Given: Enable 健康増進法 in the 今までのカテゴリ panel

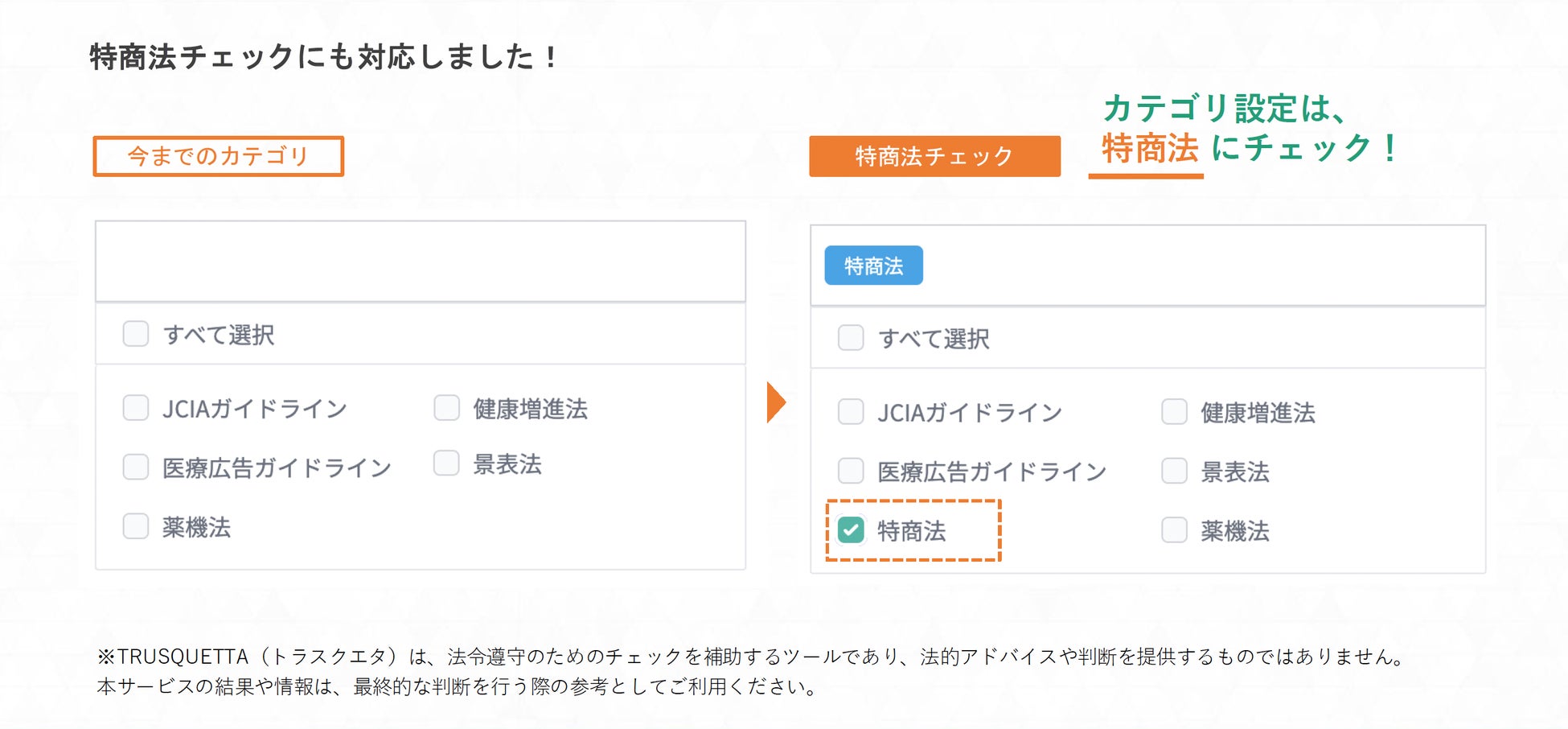Looking at the screenshot, I should coord(446,408).
